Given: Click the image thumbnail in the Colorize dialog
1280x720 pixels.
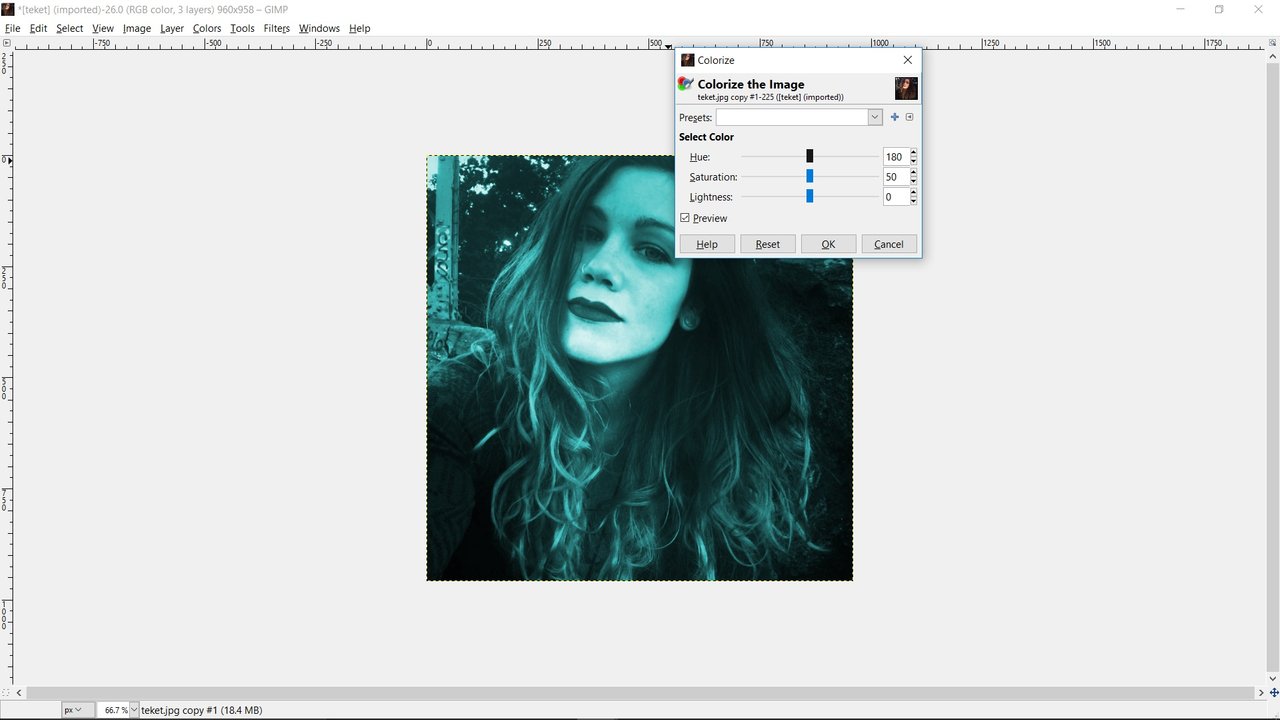Looking at the screenshot, I should [905, 88].
